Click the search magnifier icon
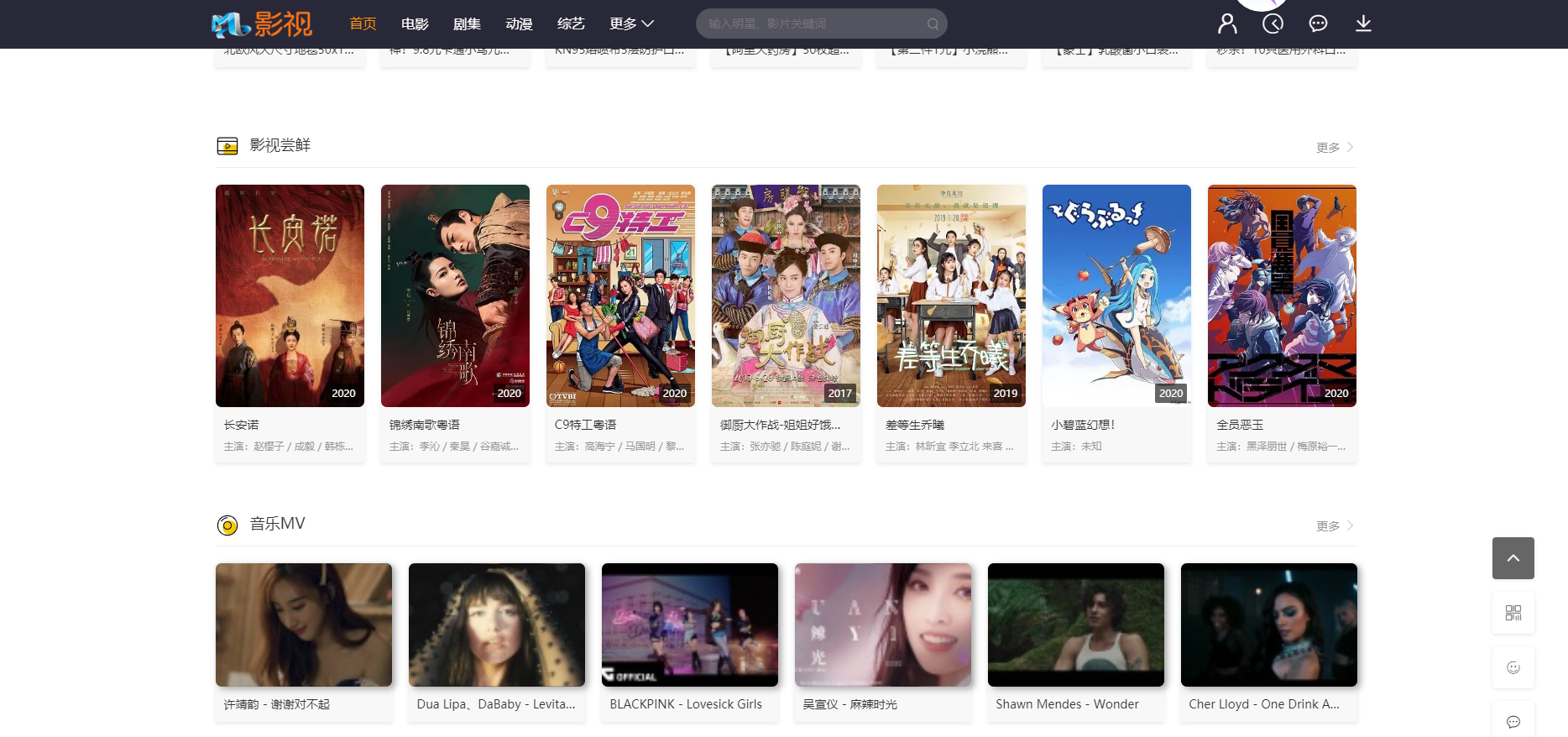Viewport: 1568px width, 737px height. [x=933, y=24]
